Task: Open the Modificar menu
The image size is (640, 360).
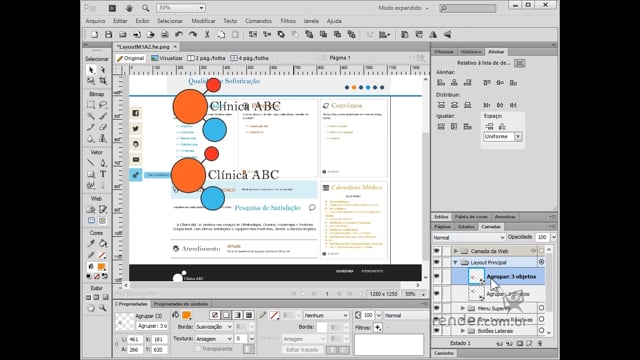Action: click(x=203, y=21)
